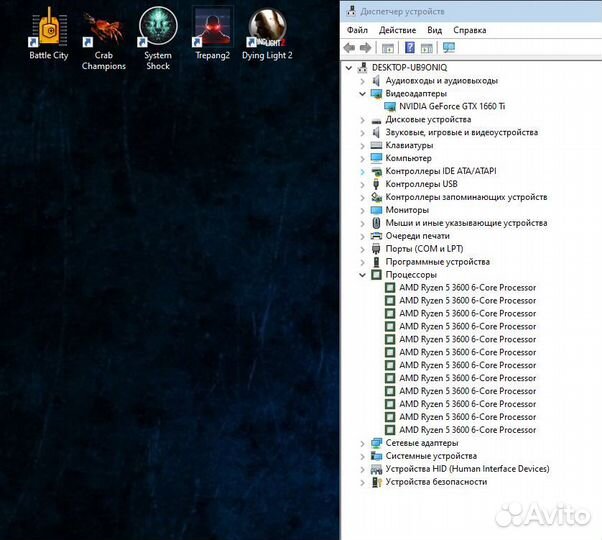Expand the Порты (COM и LPT) category
This screenshot has width=602, height=540.
tap(362, 249)
